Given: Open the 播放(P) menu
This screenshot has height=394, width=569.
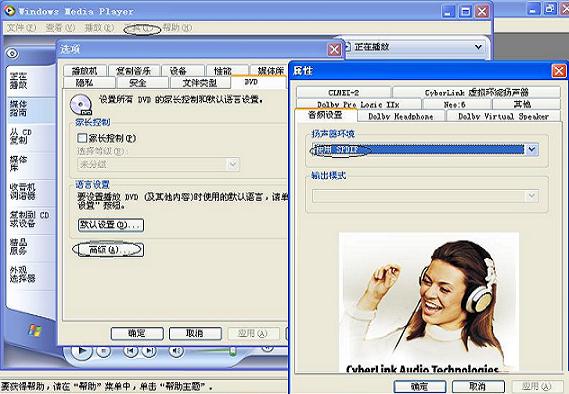Looking at the screenshot, I should pyautogui.click(x=99, y=28).
